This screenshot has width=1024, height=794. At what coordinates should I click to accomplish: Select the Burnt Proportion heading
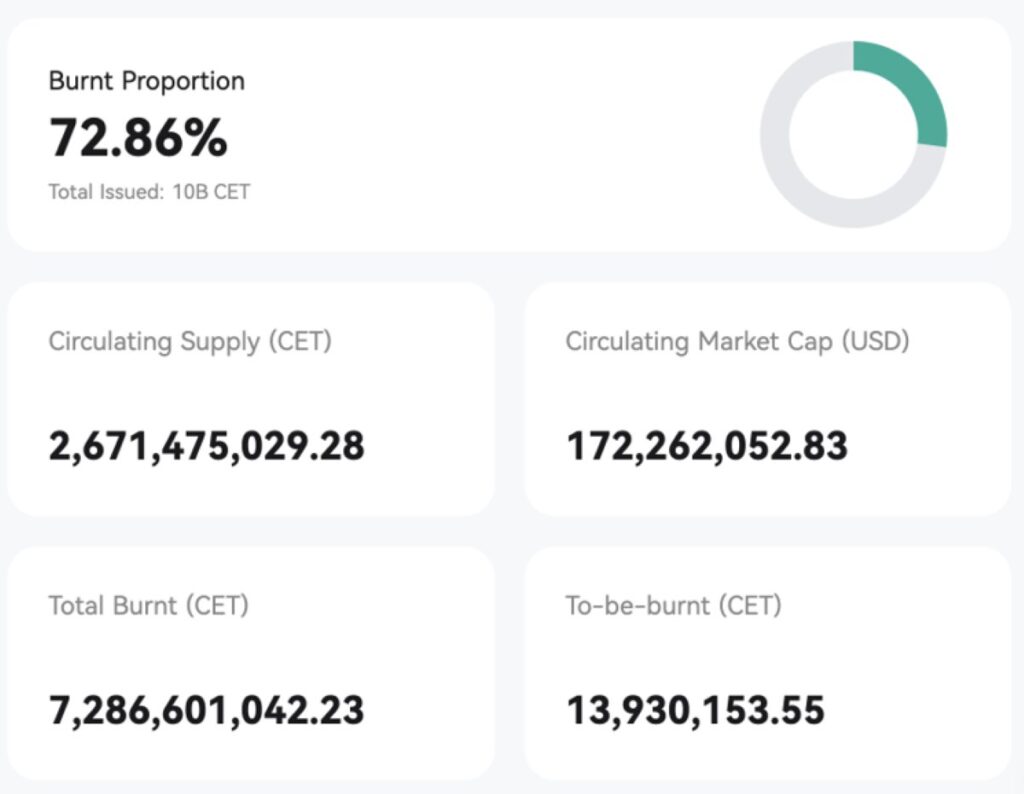146,81
